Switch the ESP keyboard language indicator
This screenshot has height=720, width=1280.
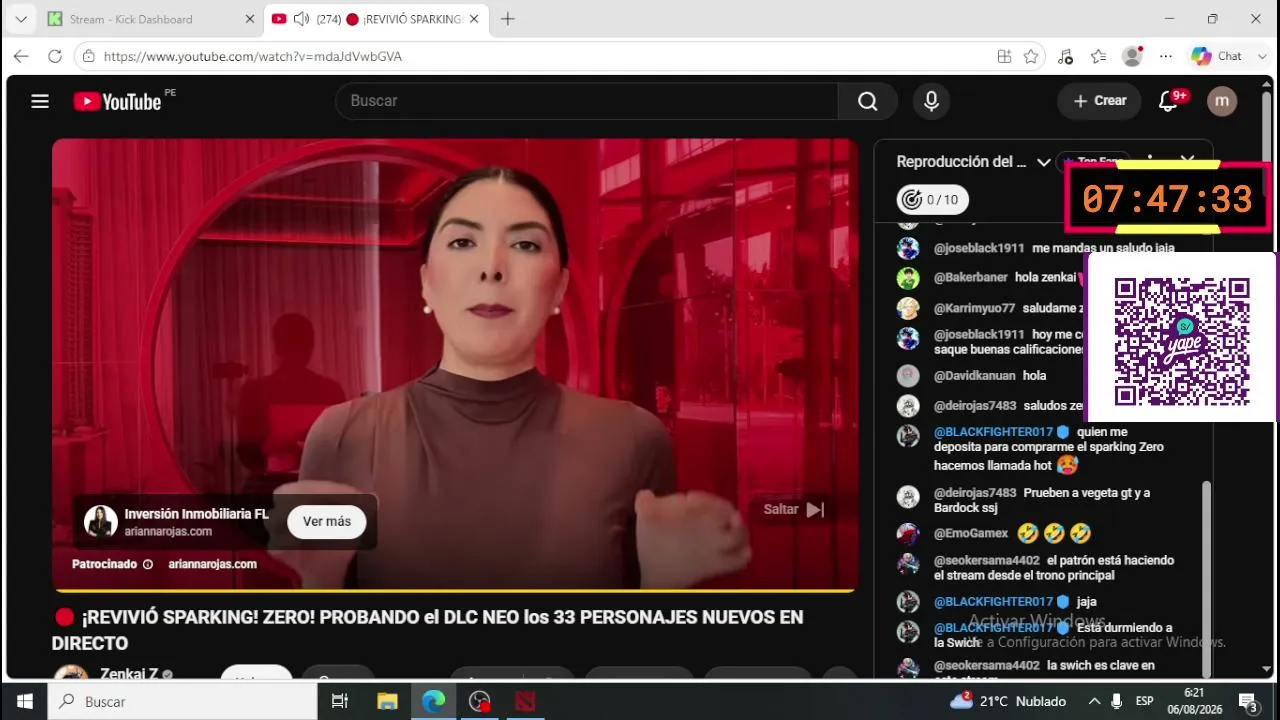click(x=1144, y=701)
